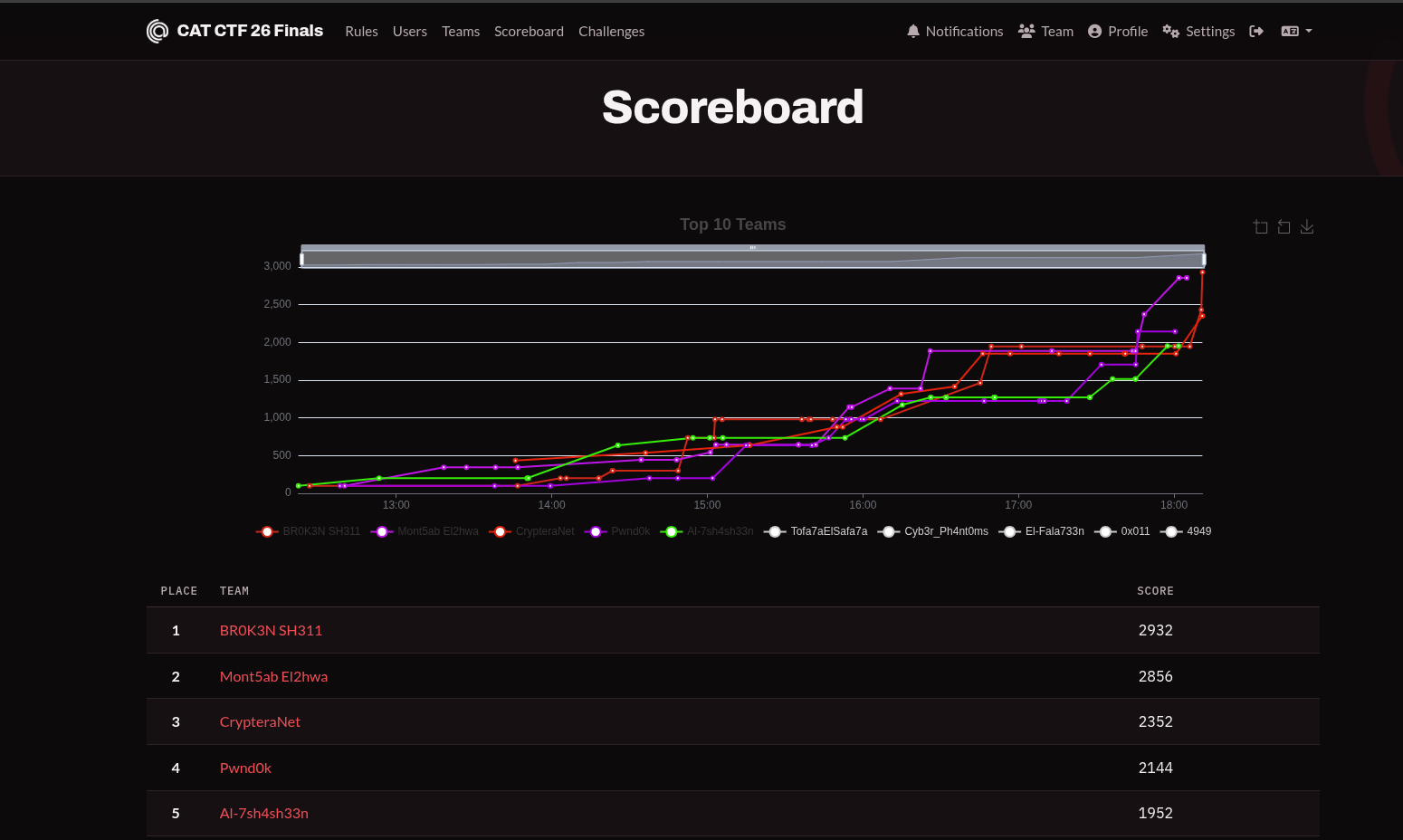Click score 2144 in table

click(1155, 768)
